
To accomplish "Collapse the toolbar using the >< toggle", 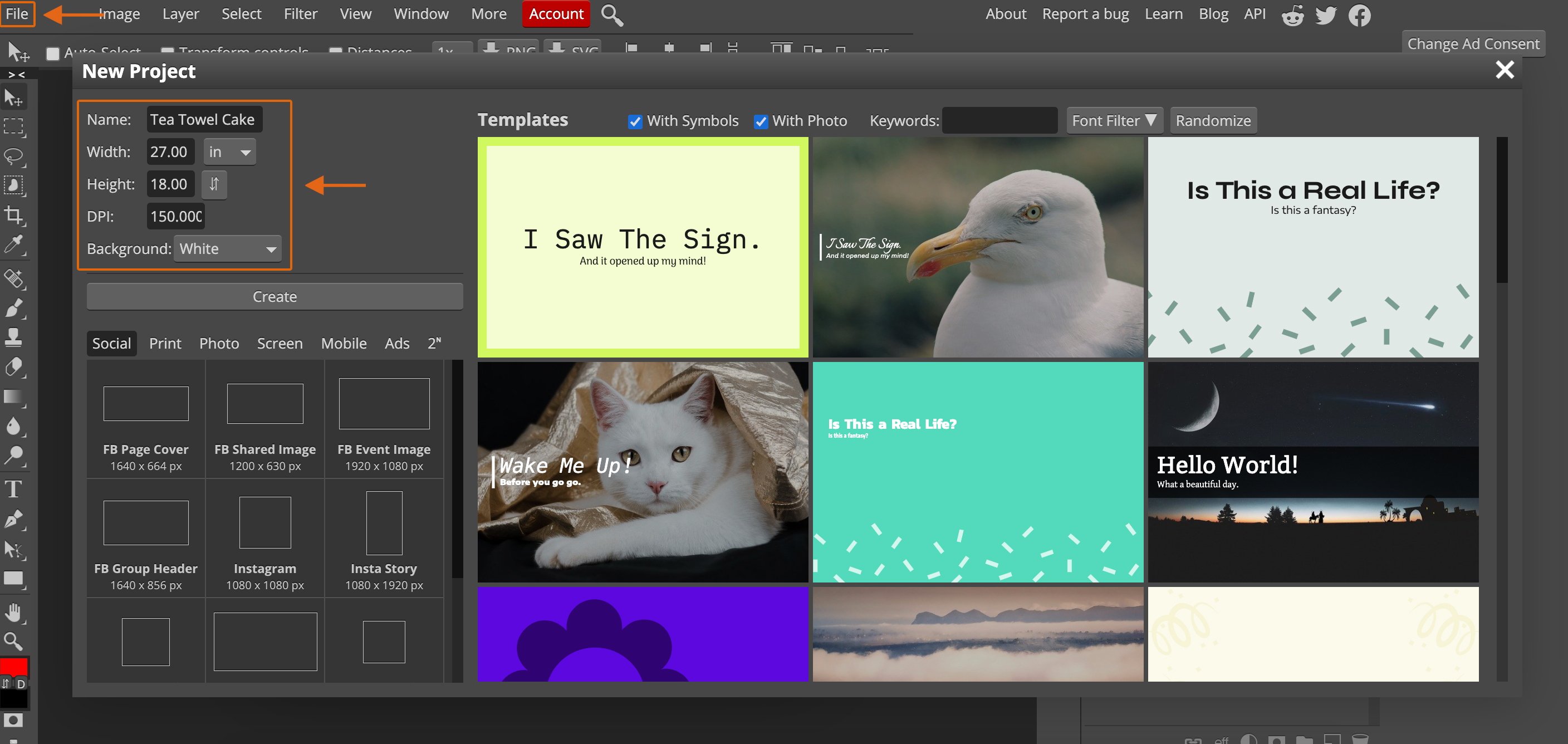I will tap(17, 74).
